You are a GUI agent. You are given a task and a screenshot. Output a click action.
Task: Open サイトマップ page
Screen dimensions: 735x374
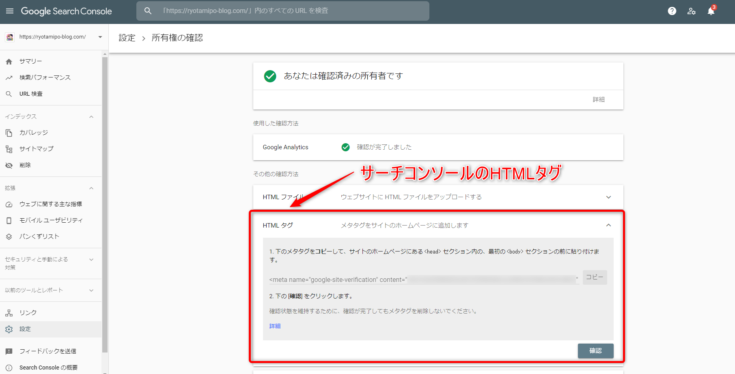point(36,149)
